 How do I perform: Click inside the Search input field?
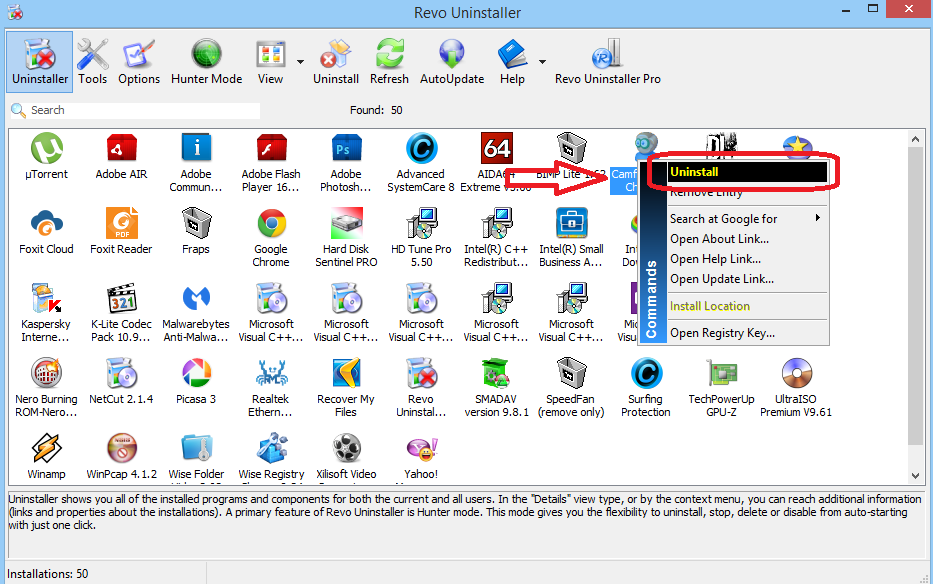coord(140,110)
